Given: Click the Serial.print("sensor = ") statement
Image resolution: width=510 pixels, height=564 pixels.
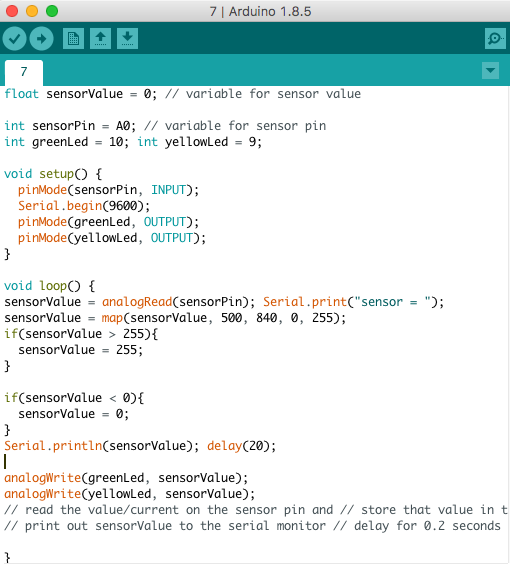Looking at the screenshot, I should coord(354,302).
